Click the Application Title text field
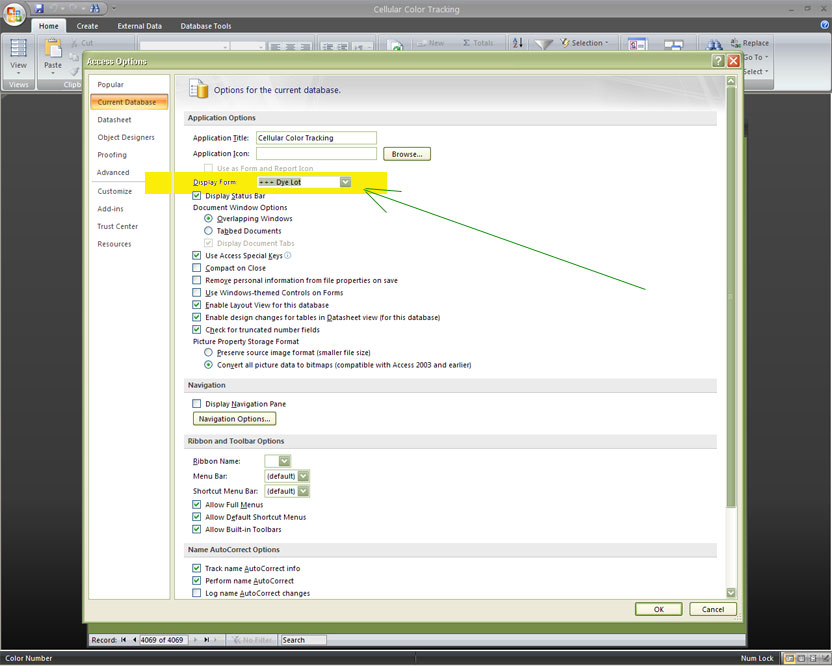The width and height of the screenshot is (832, 666). (x=316, y=138)
